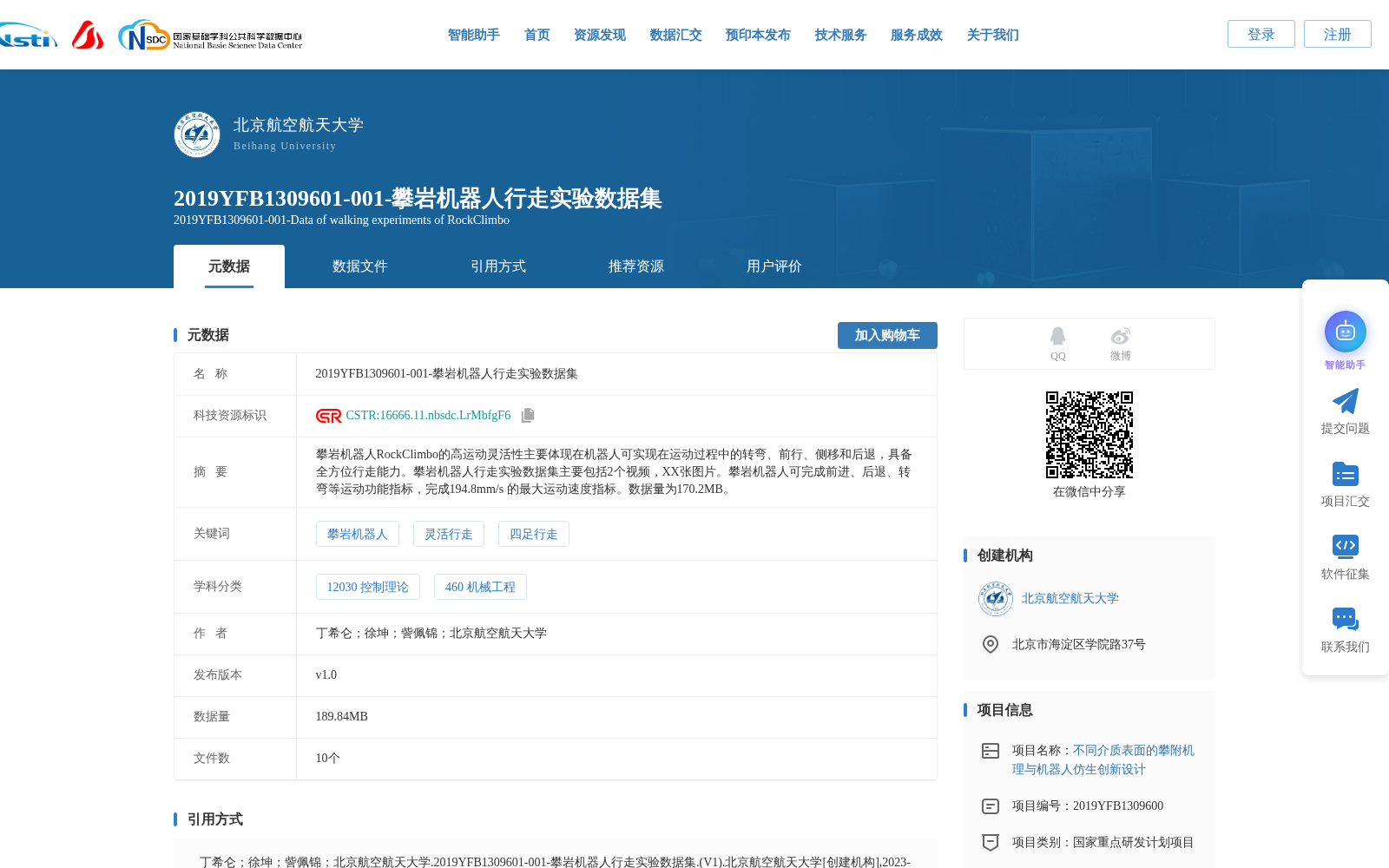Click the 注册 button
1389x868 pixels.
tap(1338, 34)
